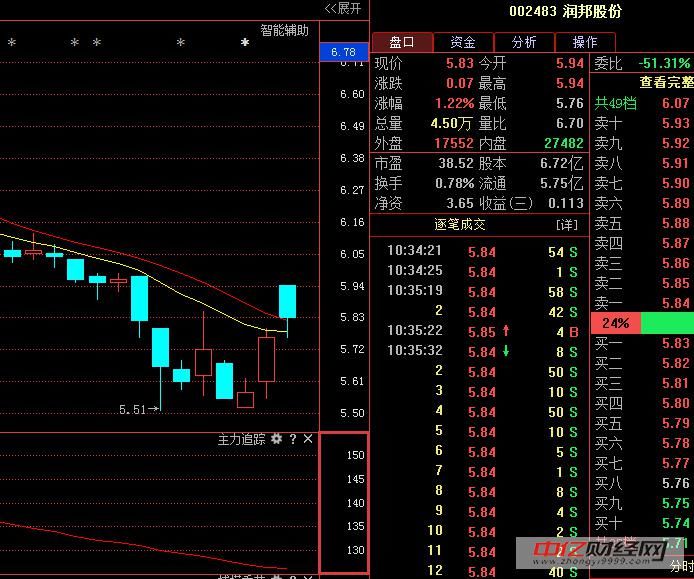This screenshot has width=694, height=579.
Task: Click the red up arrow beside 5.85
Action: point(506,331)
